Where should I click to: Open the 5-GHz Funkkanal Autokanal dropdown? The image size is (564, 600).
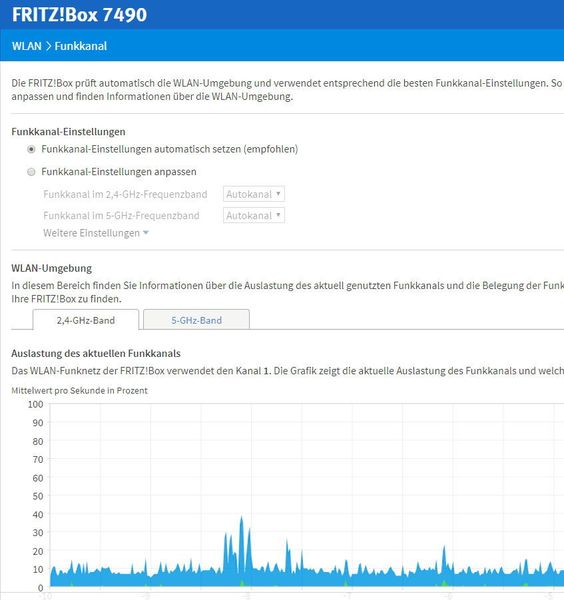coord(254,215)
